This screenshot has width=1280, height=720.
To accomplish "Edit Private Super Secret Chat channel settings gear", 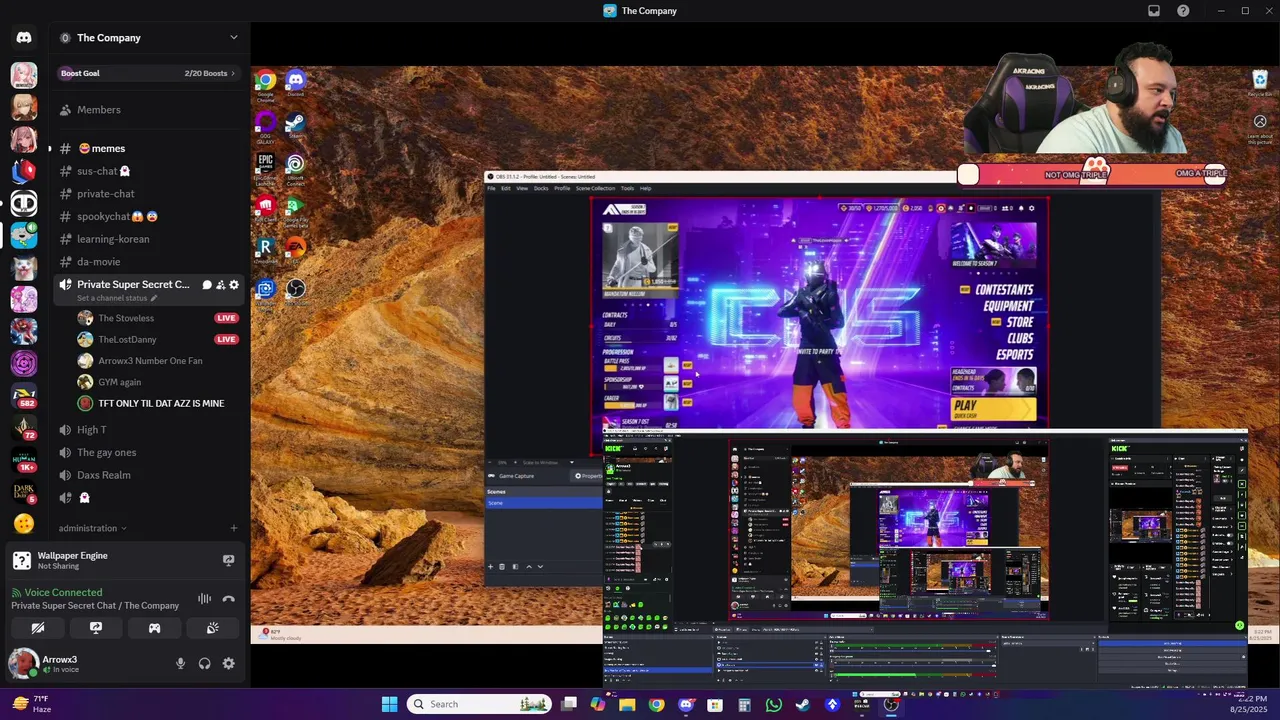I will tap(234, 285).
